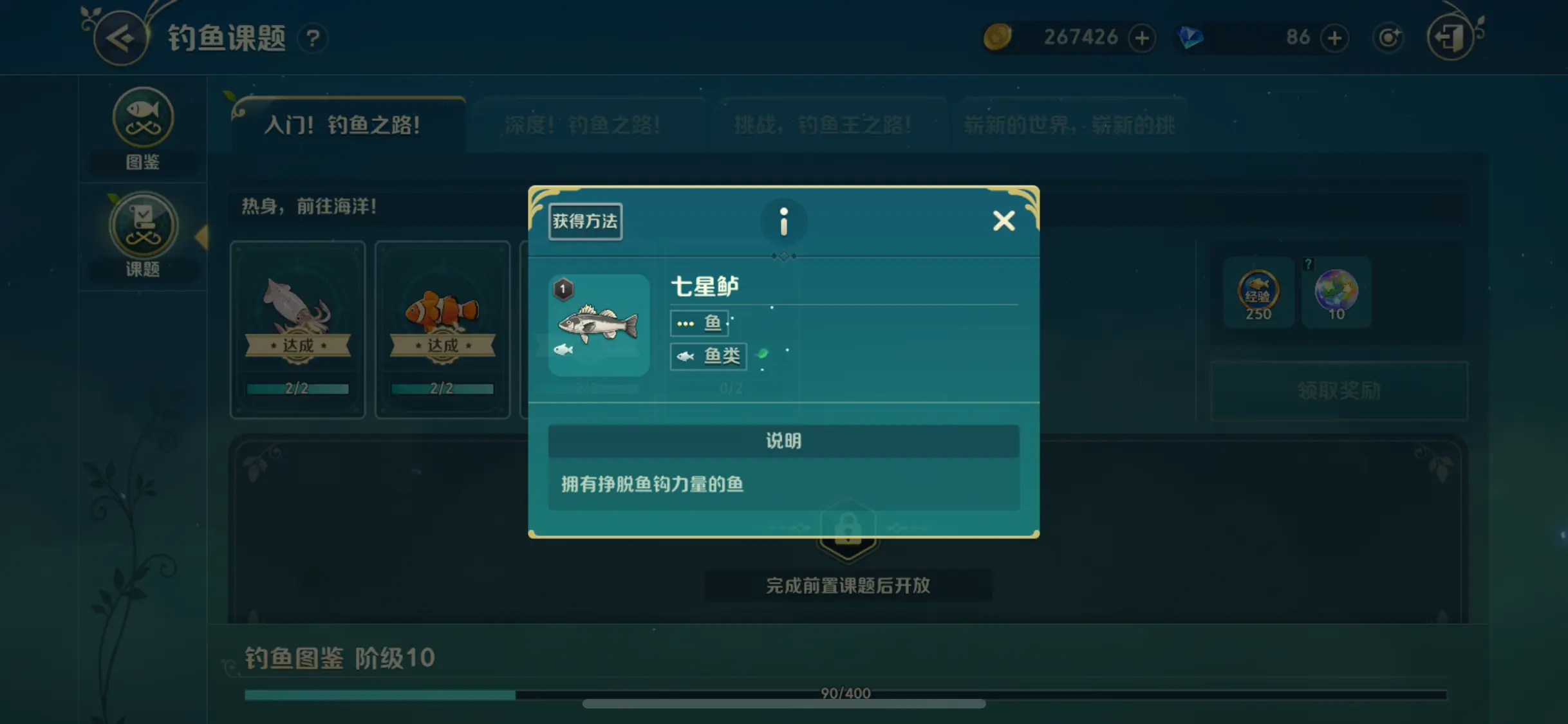The width and height of the screenshot is (1568, 724).
Task: Go back with the arrow icon
Action: click(121, 38)
